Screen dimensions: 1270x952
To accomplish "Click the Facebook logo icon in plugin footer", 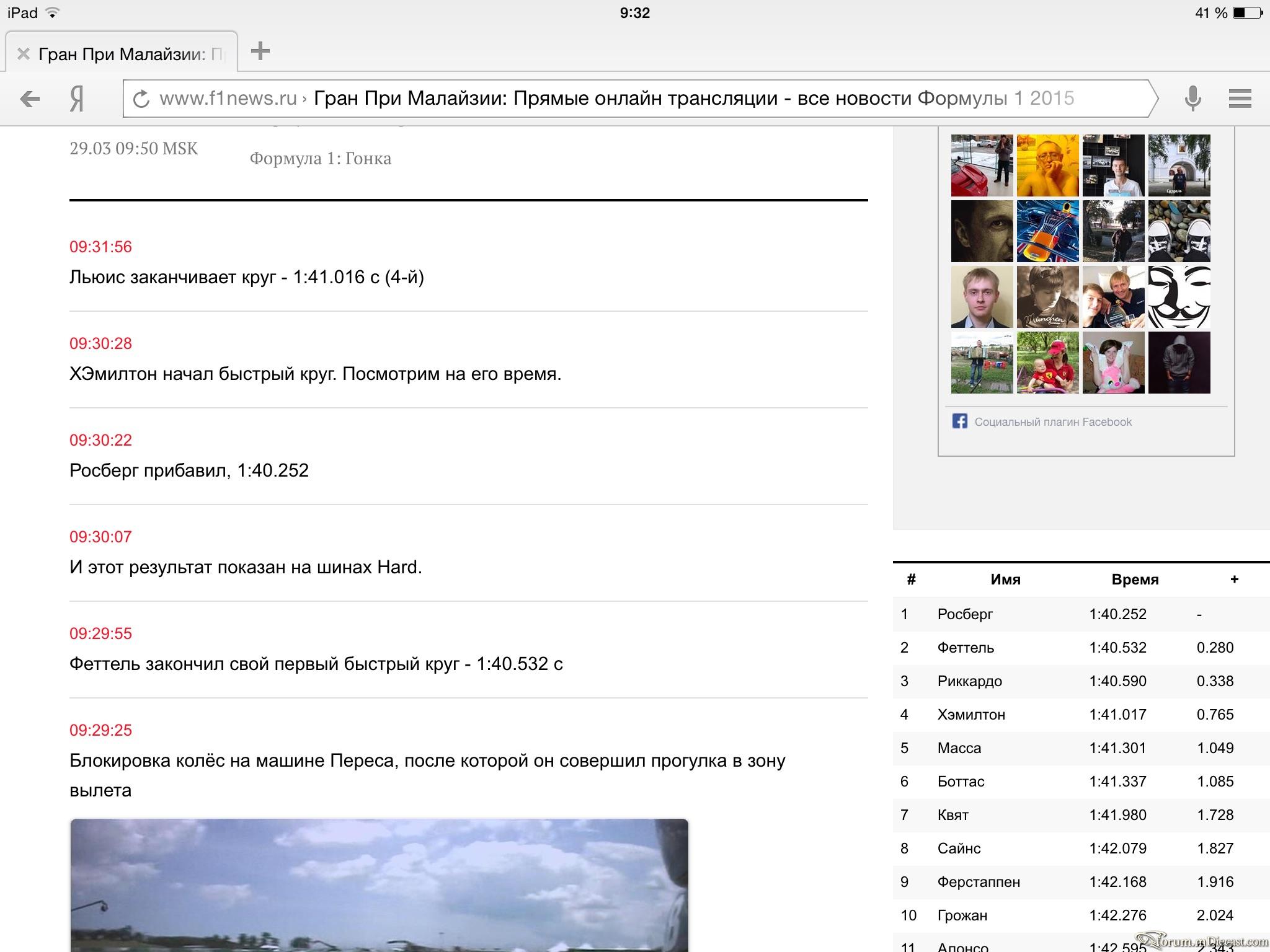I will coord(959,421).
